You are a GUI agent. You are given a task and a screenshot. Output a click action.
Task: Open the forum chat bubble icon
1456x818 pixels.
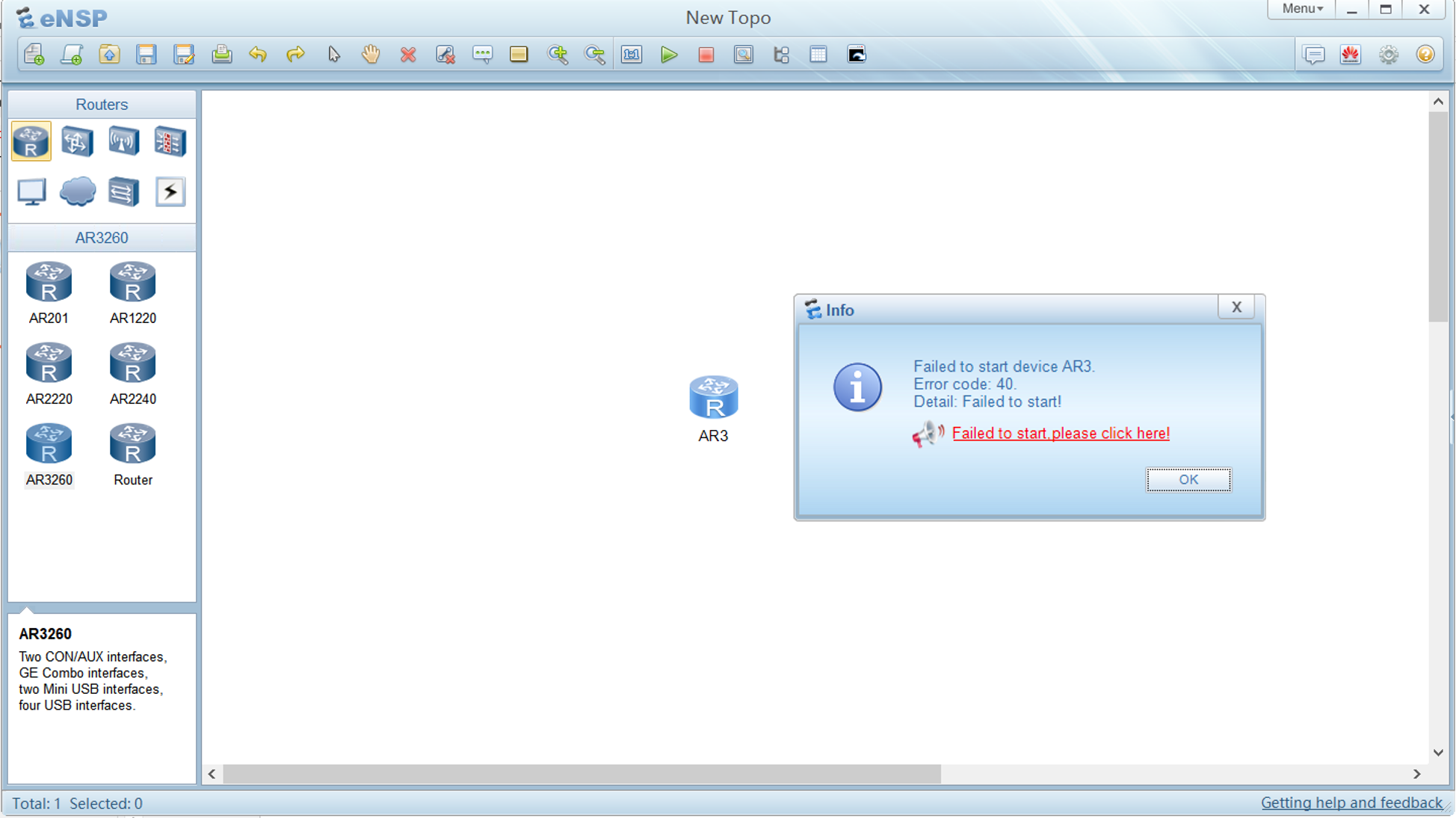coord(1313,55)
